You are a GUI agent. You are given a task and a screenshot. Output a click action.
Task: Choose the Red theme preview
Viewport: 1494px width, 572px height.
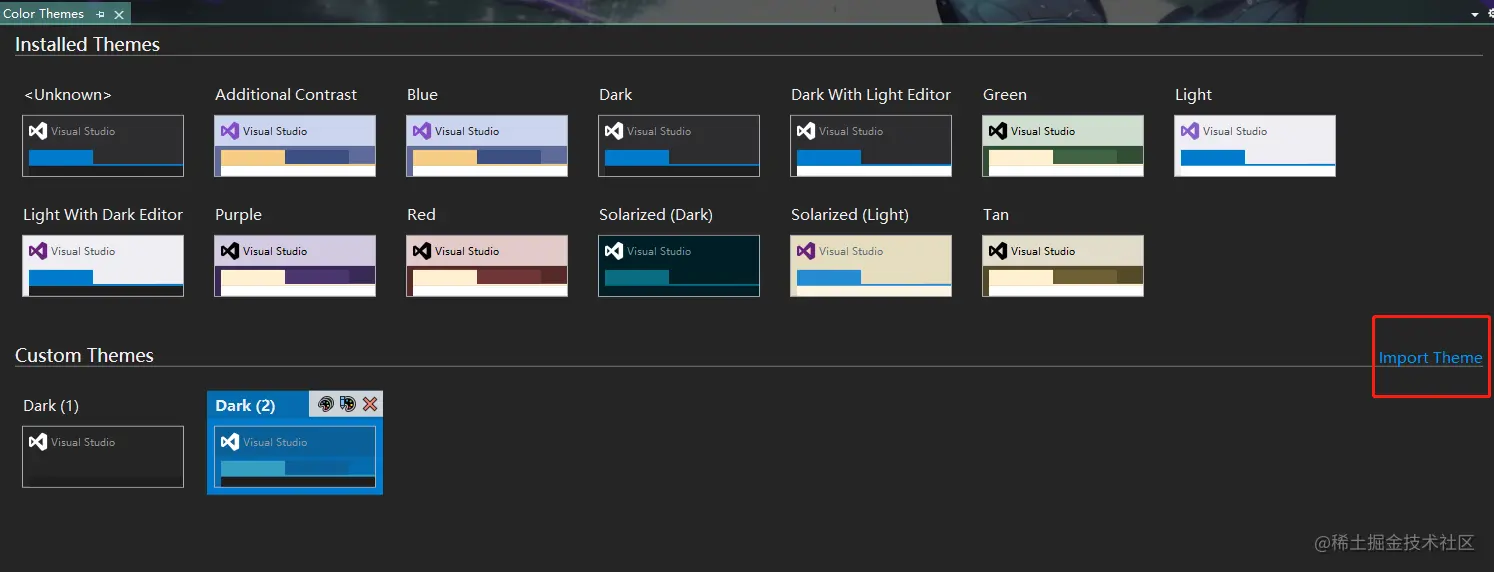point(487,266)
